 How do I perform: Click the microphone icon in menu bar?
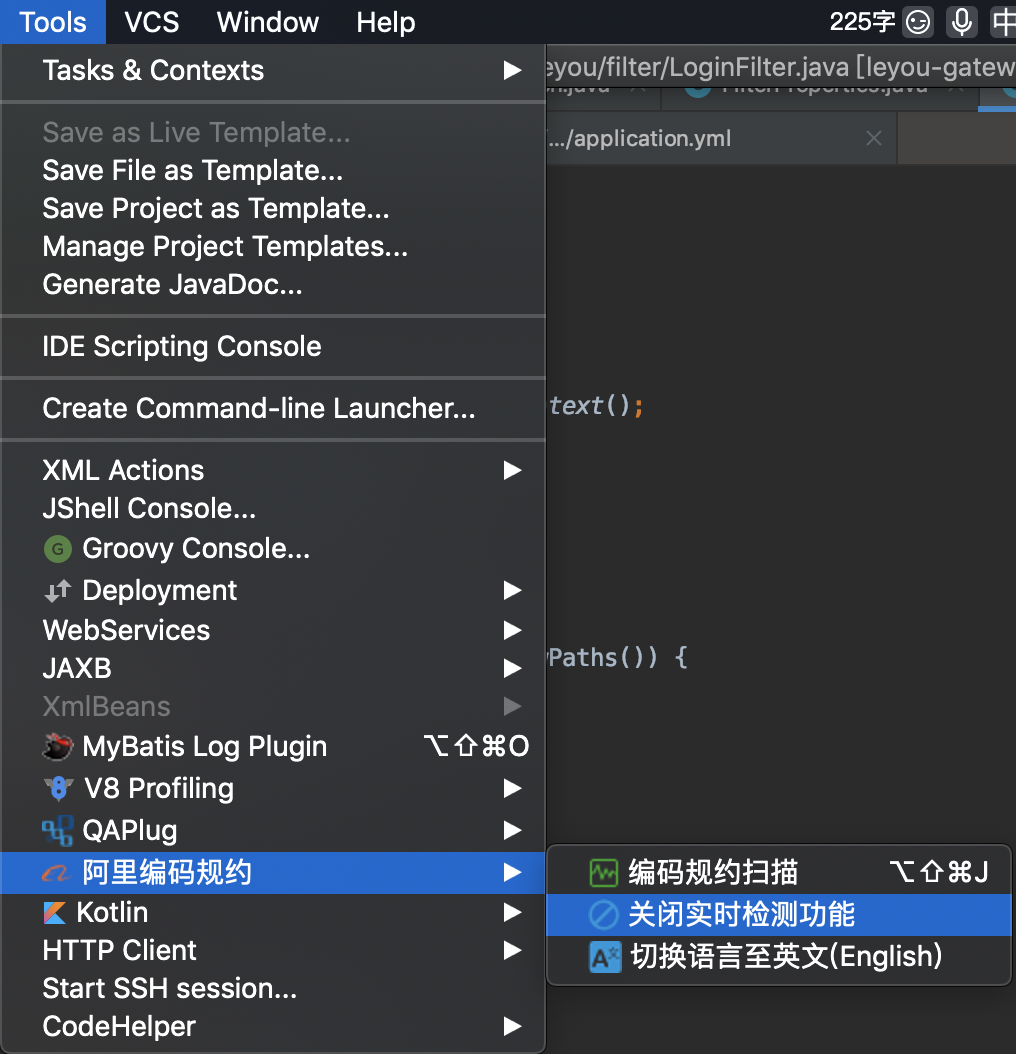click(x=962, y=22)
